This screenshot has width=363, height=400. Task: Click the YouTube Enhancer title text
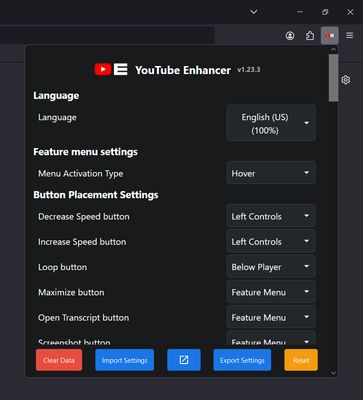click(x=183, y=70)
